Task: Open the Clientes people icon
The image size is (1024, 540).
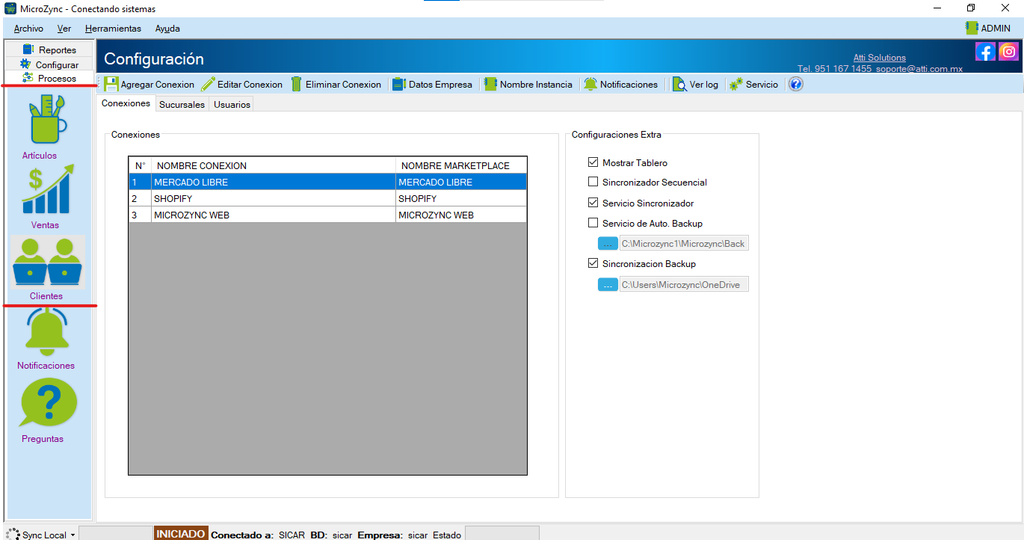Action: [x=47, y=261]
